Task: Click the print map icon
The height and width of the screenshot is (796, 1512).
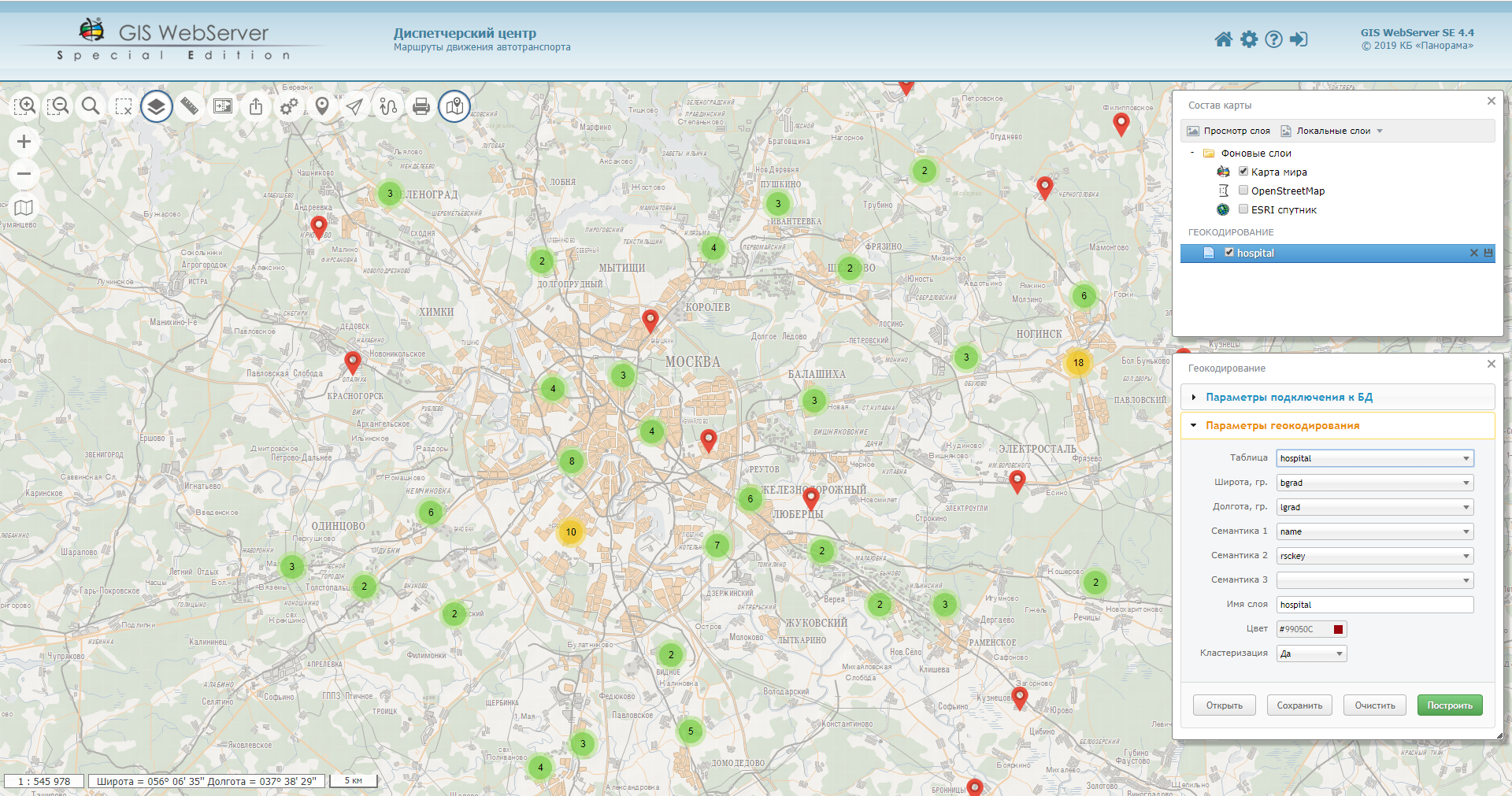Action: coord(421,106)
